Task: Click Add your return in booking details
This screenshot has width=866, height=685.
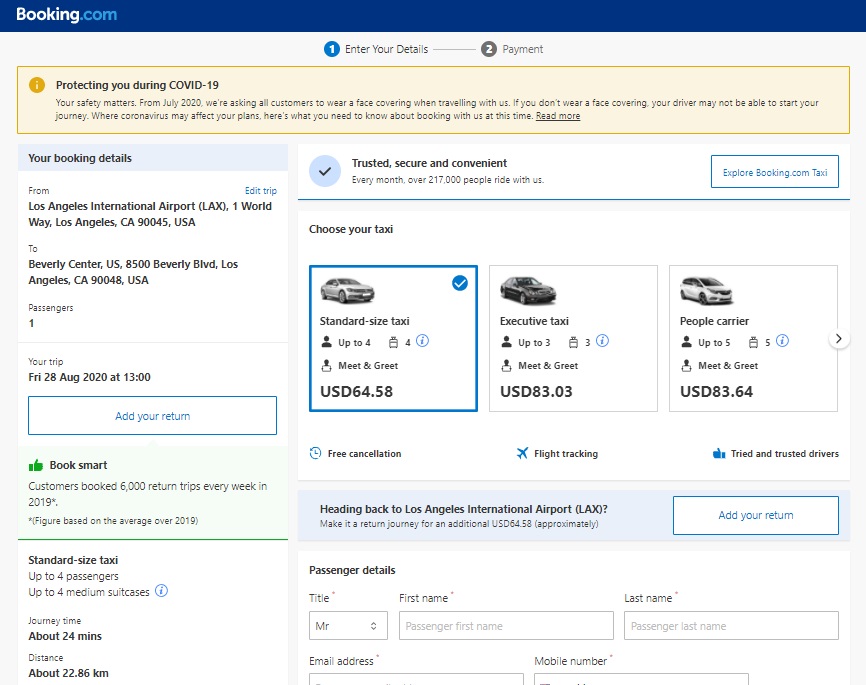Action: click(x=152, y=415)
